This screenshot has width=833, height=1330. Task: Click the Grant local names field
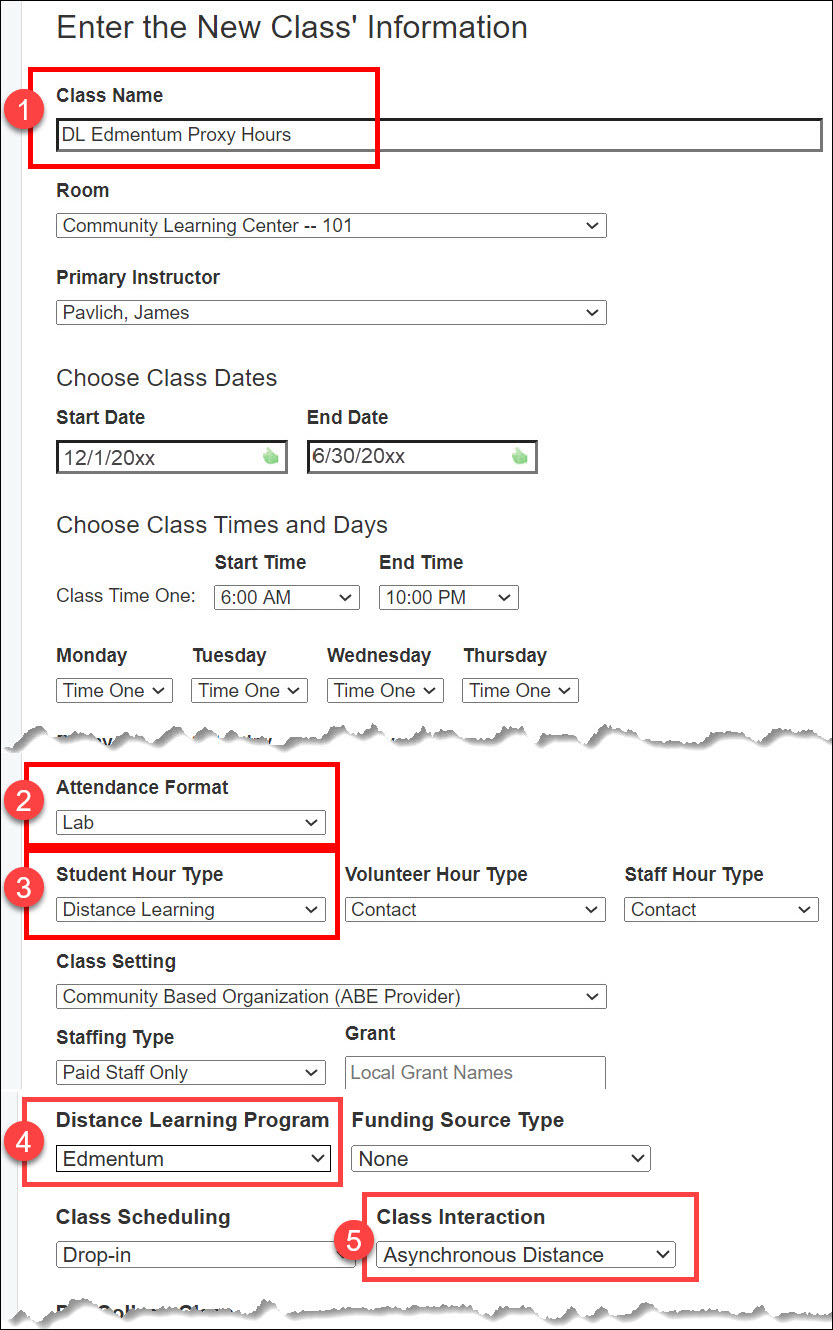[x=475, y=1073]
